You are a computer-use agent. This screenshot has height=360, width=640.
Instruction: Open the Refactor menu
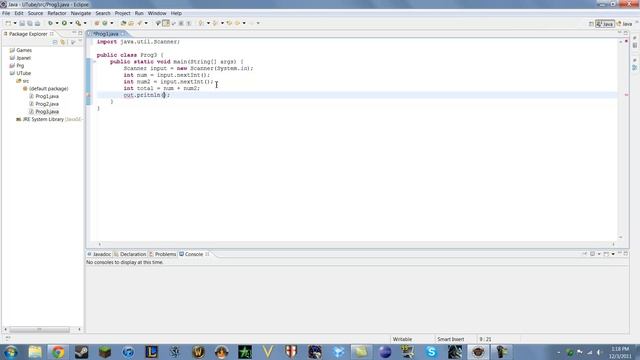(x=57, y=13)
